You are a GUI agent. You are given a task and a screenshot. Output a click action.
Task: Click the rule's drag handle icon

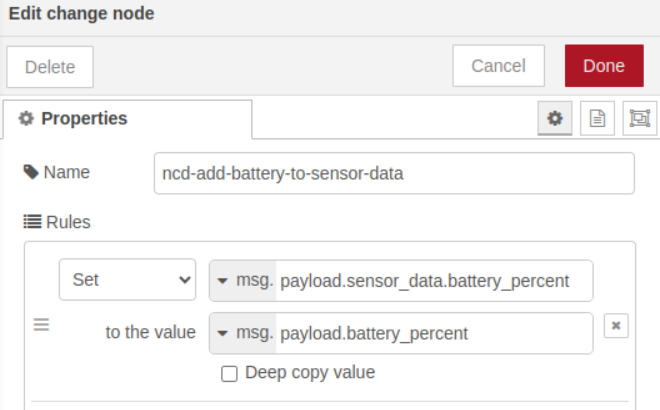click(x=42, y=325)
